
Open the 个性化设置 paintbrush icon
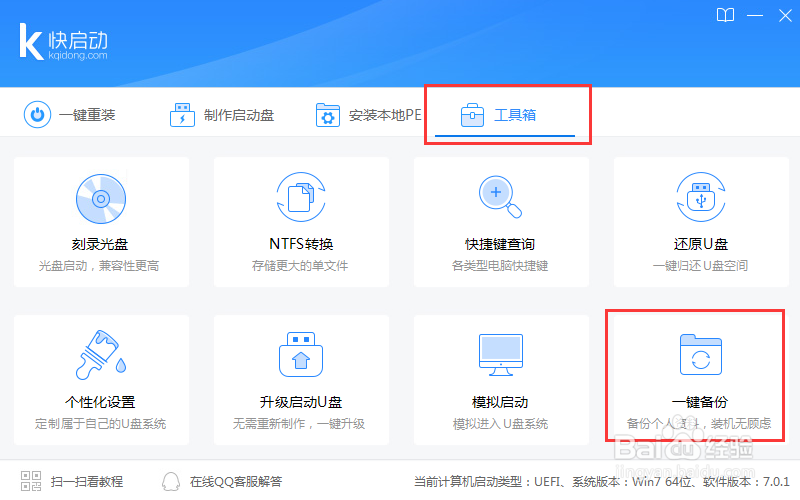click(x=101, y=355)
